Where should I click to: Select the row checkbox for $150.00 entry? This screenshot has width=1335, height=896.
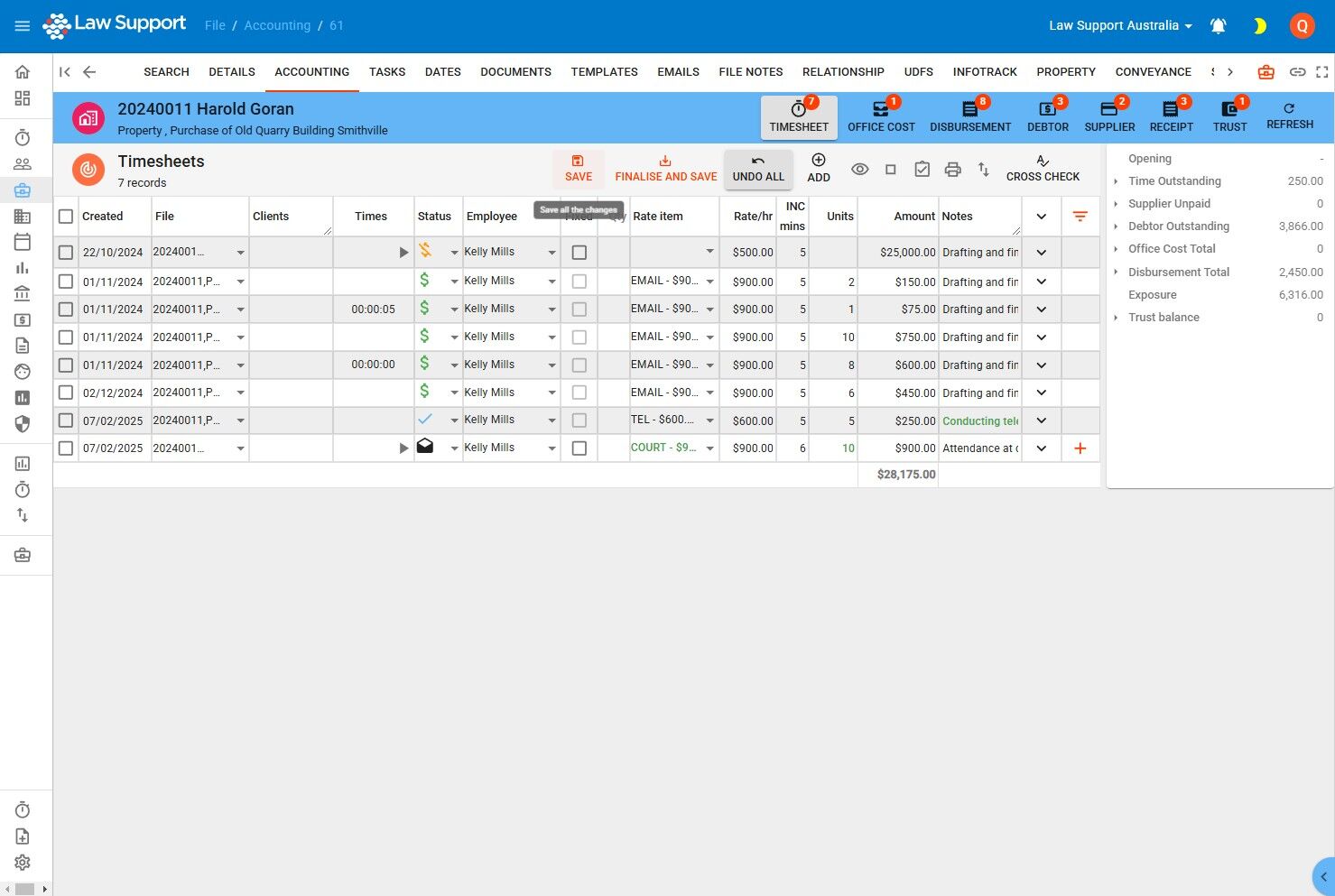[x=66, y=282]
